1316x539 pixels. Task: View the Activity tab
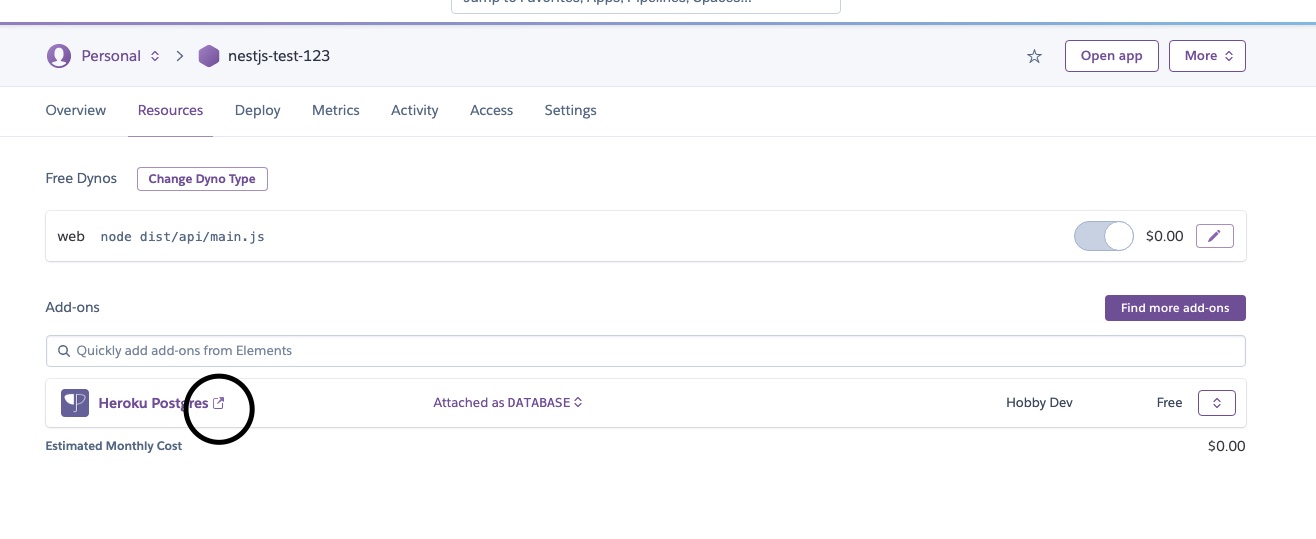click(415, 110)
